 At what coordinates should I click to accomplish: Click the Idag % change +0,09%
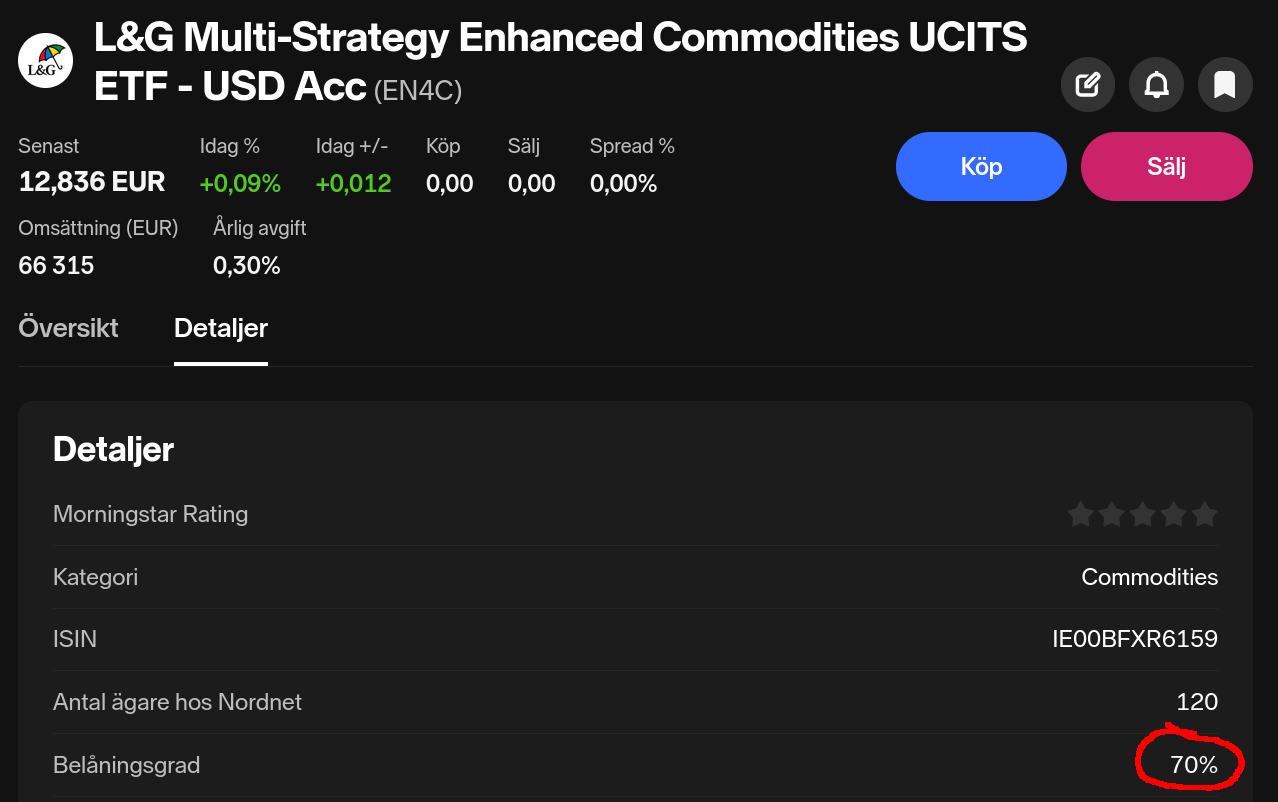(x=240, y=184)
